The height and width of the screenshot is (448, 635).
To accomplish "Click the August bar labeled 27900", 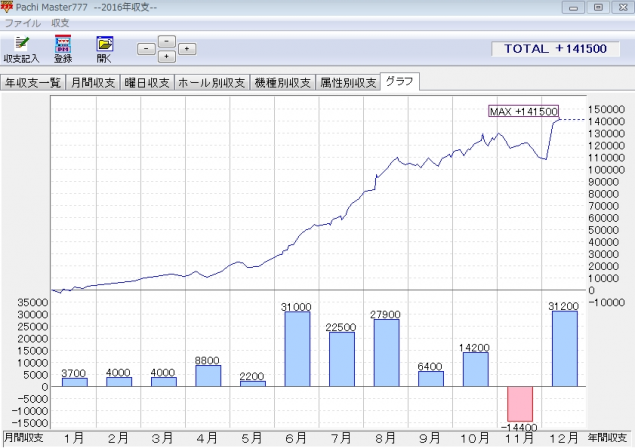I will coord(386,353).
